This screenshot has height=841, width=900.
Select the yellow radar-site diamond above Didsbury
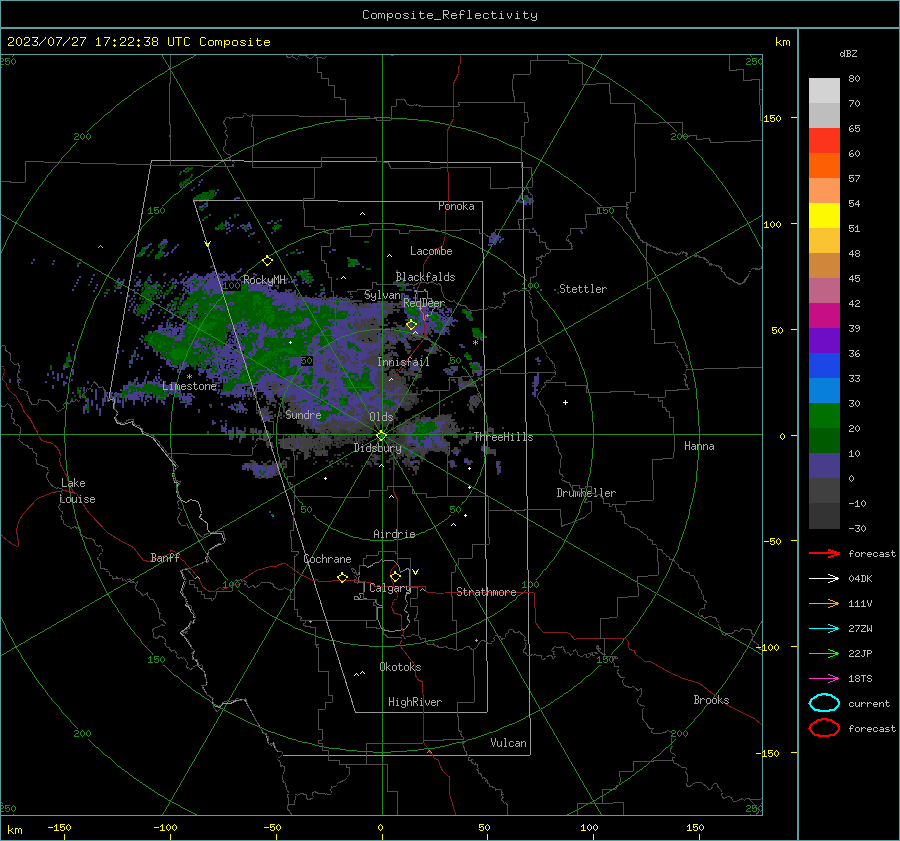tap(381, 436)
